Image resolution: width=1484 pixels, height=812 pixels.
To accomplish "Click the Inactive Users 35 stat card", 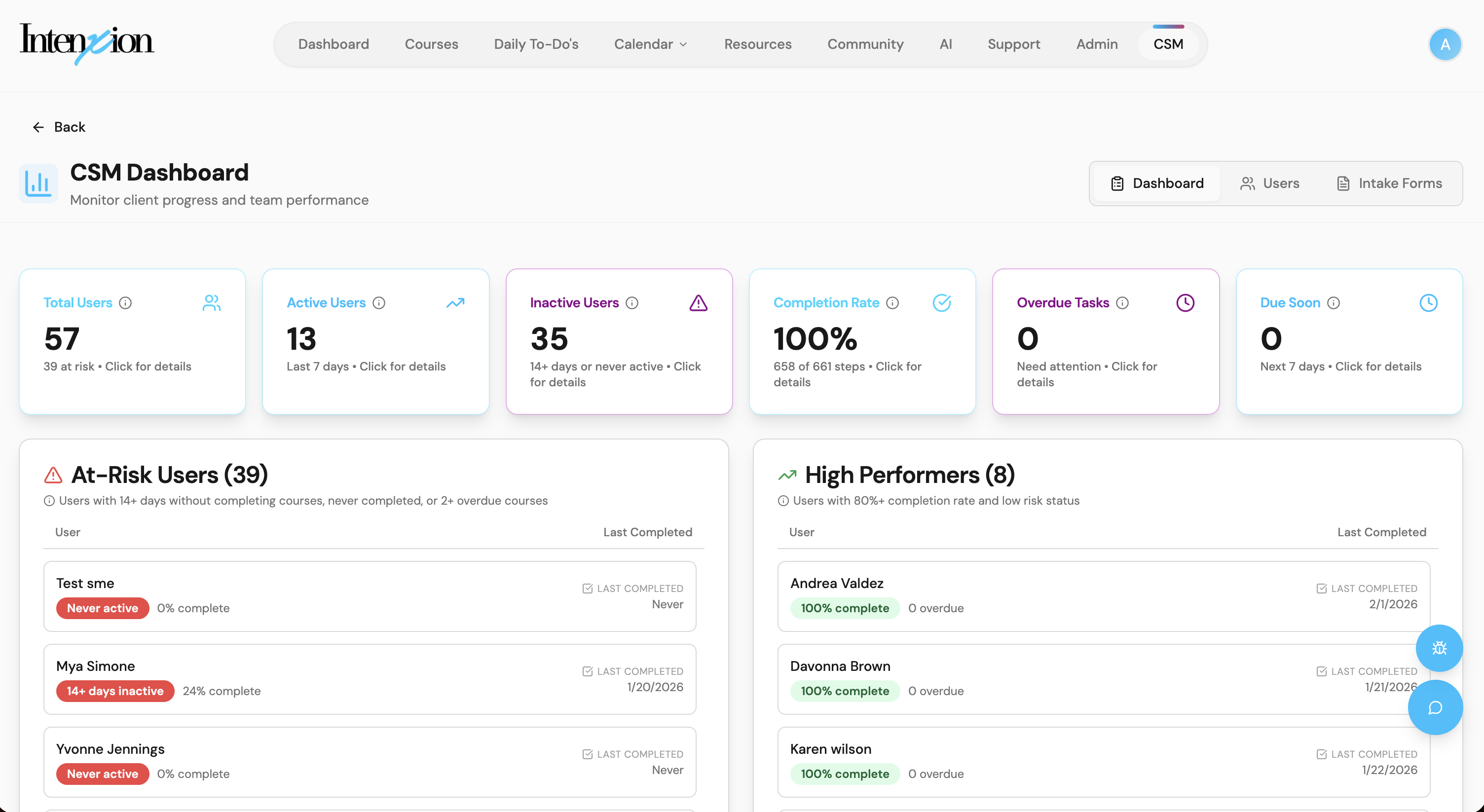I will click(x=619, y=341).
